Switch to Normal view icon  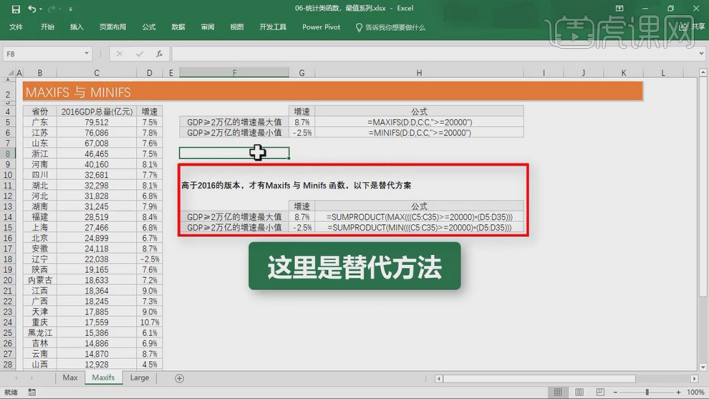click(x=558, y=392)
